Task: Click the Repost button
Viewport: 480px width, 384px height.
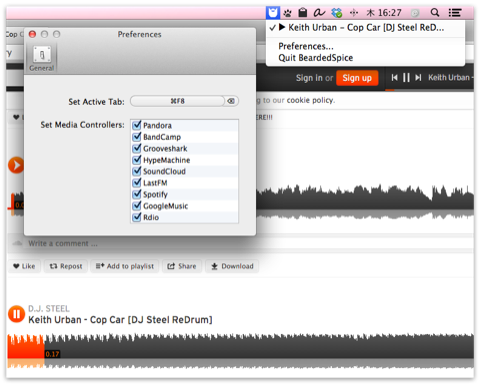Action: [66, 266]
